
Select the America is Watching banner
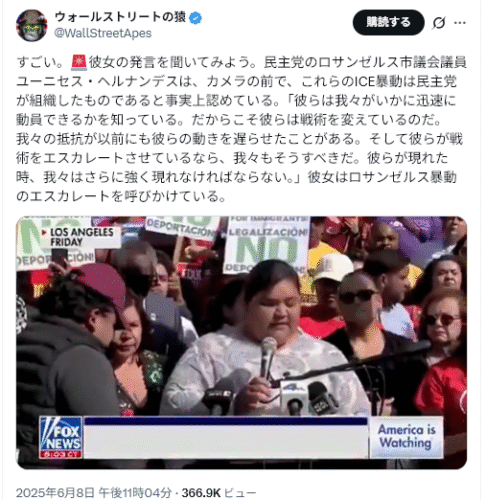[406, 437]
